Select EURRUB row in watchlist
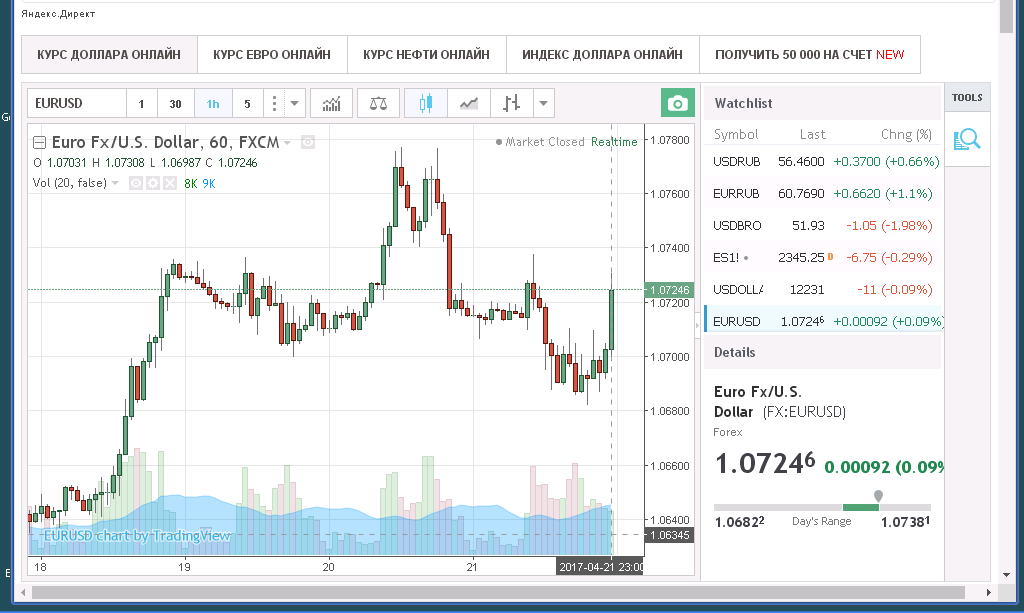 (823, 193)
